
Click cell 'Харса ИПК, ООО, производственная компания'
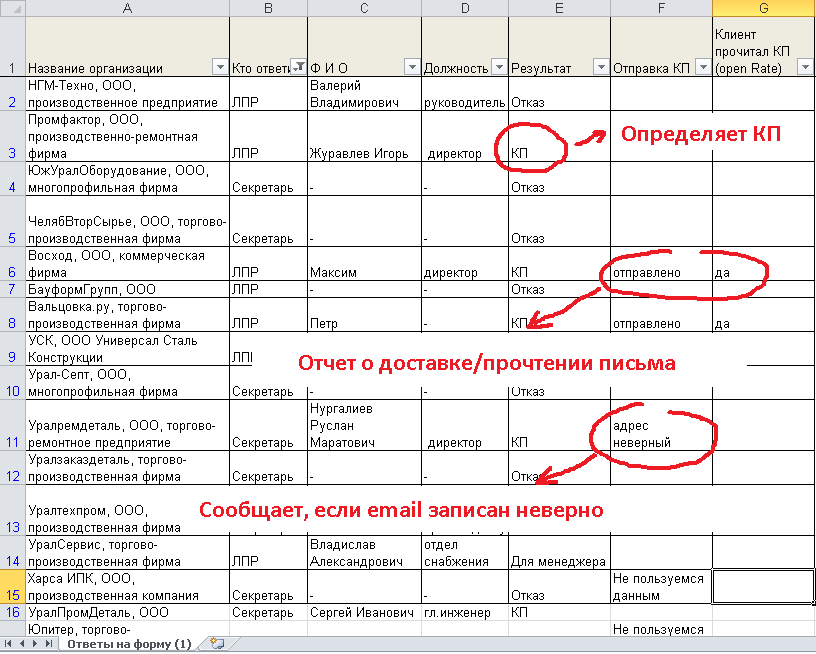(127, 586)
